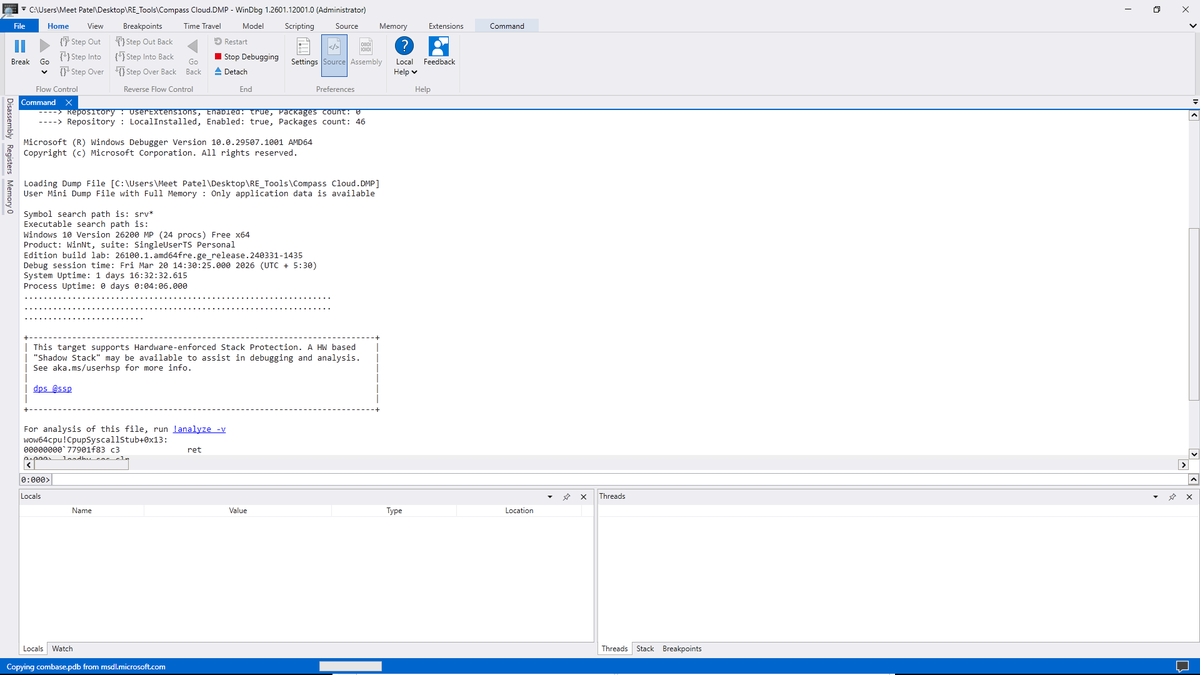Screen dimensions: 1200x675
Task: Stop Debugging via red square button
Action: pos(246,57)
